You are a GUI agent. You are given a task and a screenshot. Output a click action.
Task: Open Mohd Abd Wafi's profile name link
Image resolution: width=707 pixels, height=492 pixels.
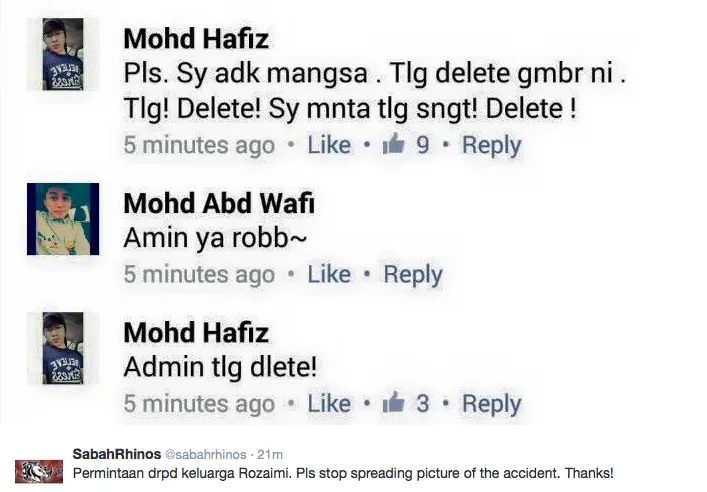tap(218, 204)
